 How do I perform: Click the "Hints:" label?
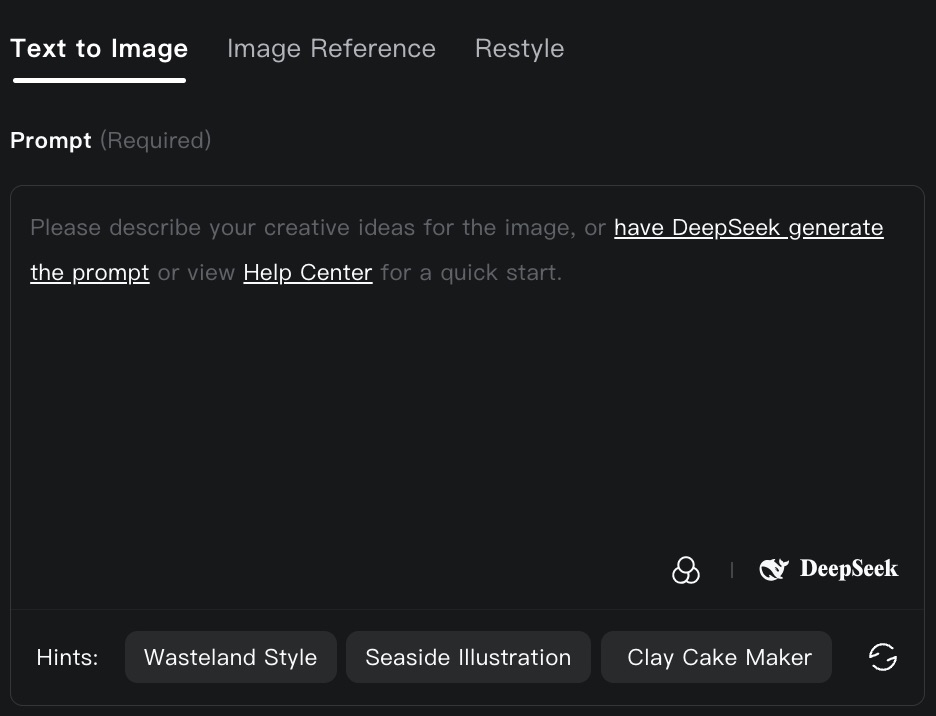(68, 657)
